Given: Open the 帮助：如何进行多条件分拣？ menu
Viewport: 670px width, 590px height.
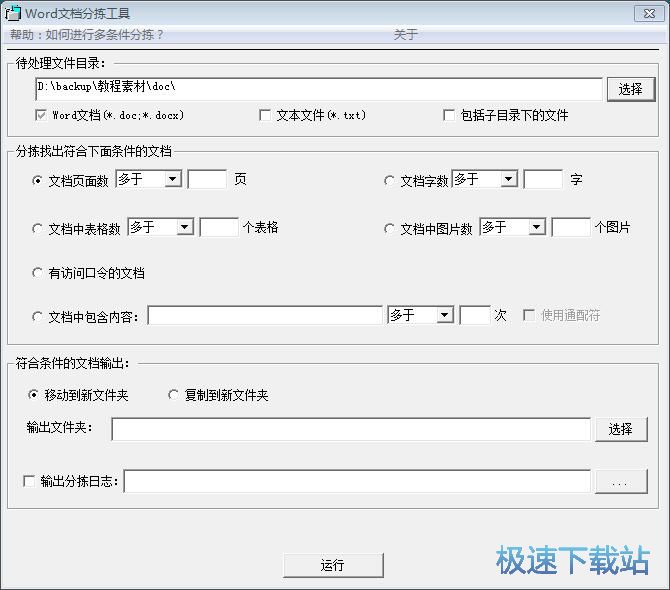Looking at the screenshot, I should (x=87, y=35).
